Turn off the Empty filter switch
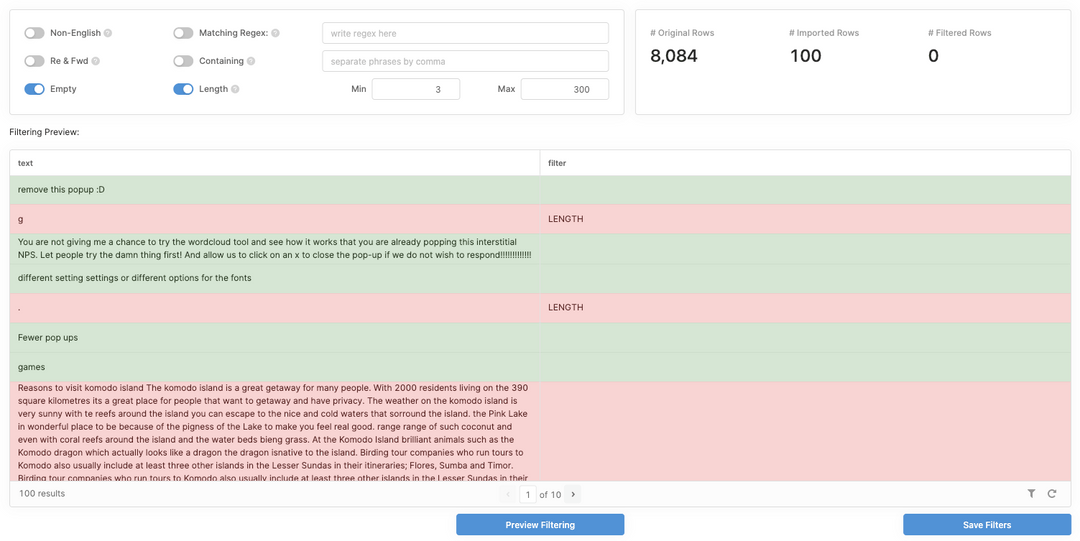Image resolution: width=1080 pixels, height=541 pixels. pyautogui.click(x=34, y=89)
